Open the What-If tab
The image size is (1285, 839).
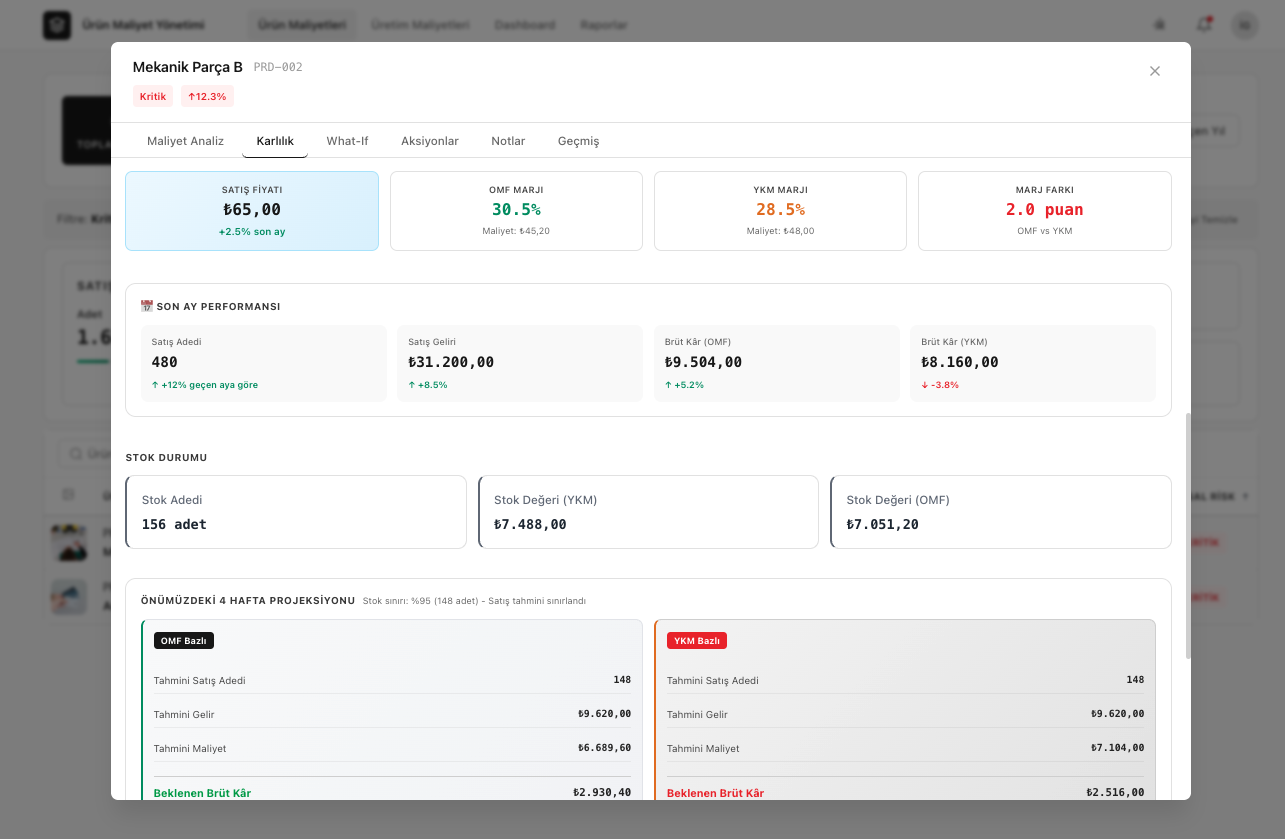coord(347,141)
